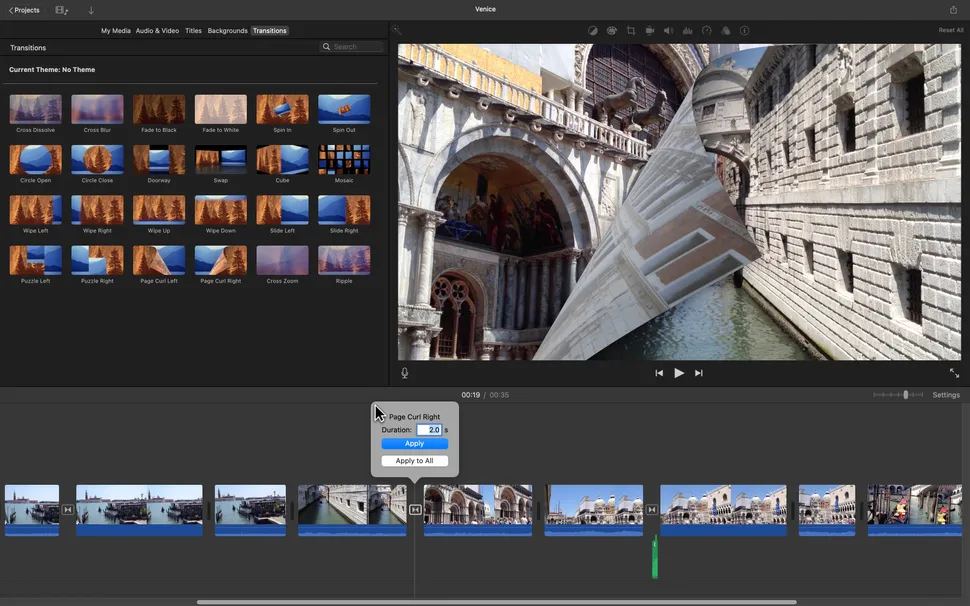The height and width of the screenshot is (606, 970).
Task: Switch to the Titles tab
Action: (193, 31)
